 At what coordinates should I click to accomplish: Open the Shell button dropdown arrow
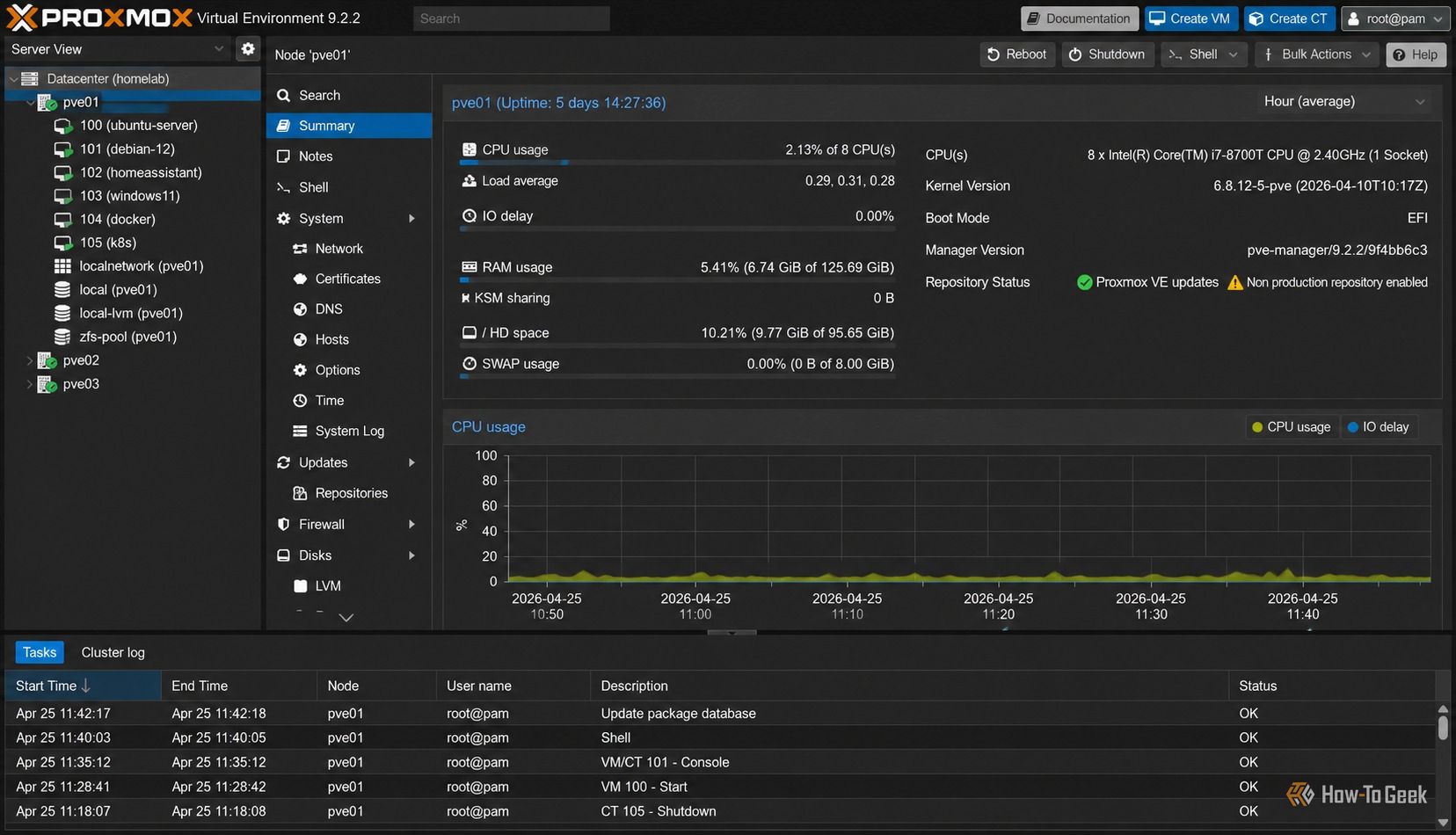click(1233, 54)
